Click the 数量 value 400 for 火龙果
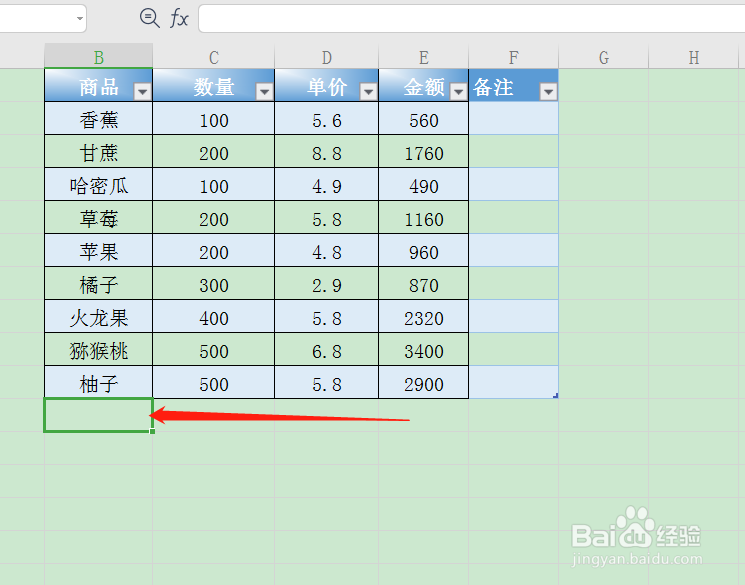The height and width of the screenshot is (585, 745). (x=213, y=316)
